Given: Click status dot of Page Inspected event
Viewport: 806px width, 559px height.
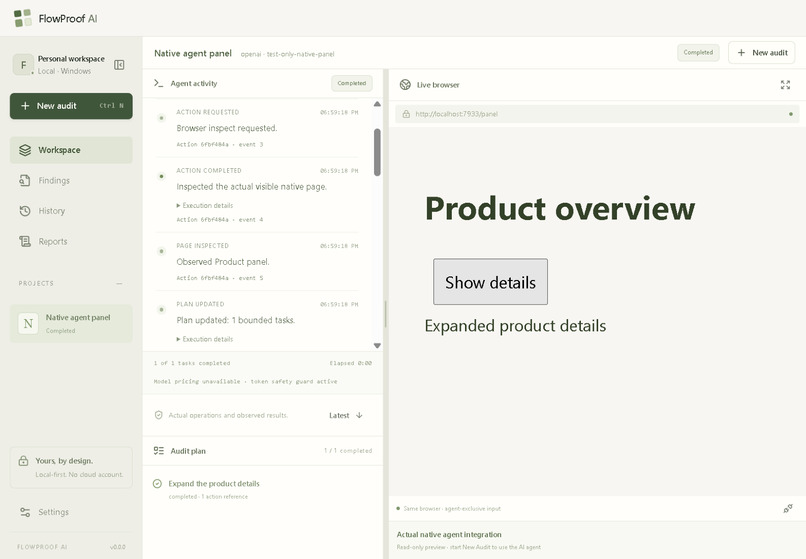Looking at the screenshot, I should coord(161,251).
